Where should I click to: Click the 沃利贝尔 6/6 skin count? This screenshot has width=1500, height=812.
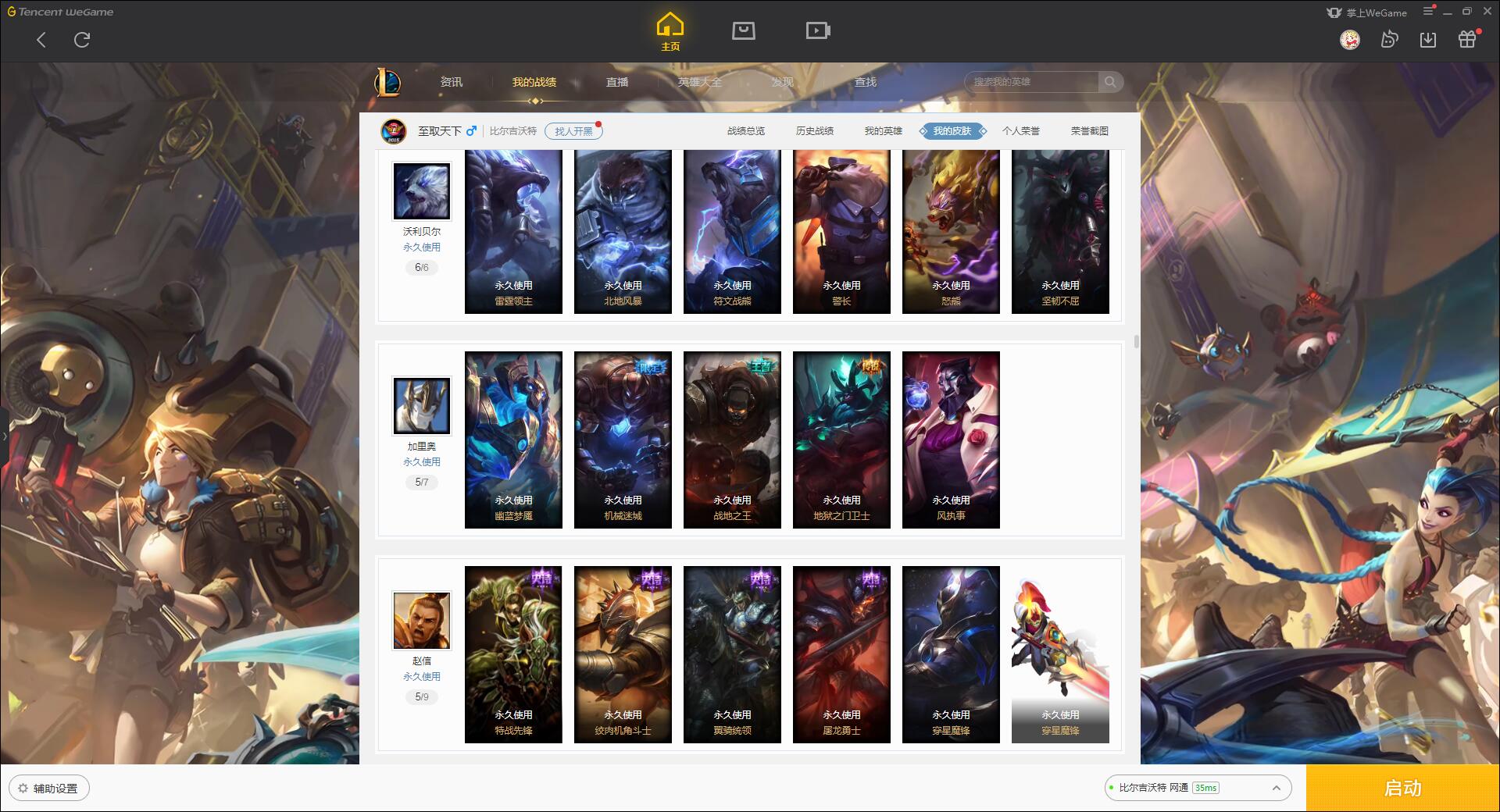422,268
